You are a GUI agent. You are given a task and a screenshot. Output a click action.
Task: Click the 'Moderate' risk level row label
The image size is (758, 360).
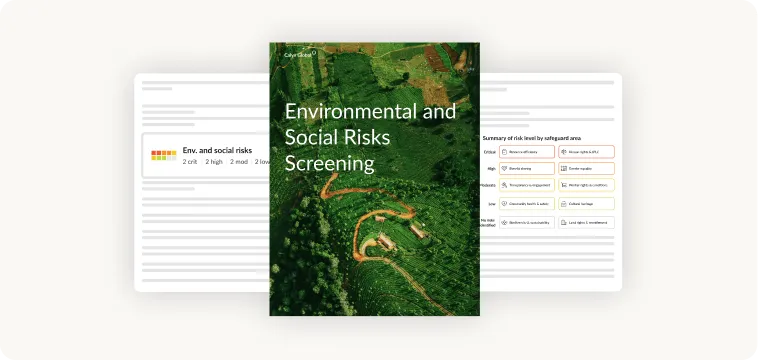488,185
